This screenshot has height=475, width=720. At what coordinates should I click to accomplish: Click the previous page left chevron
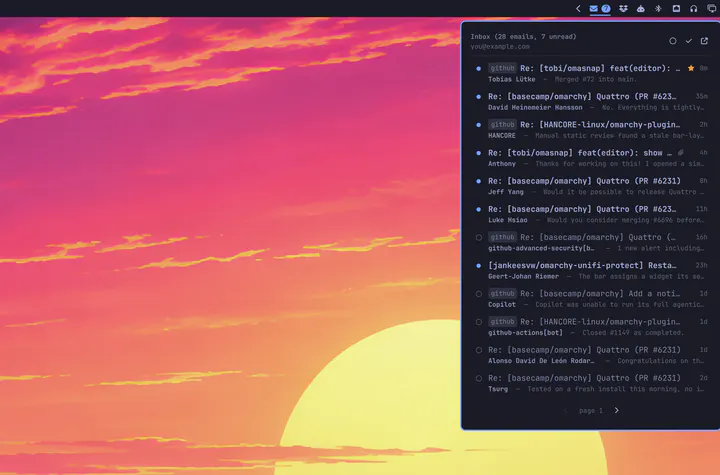[x=566, y=410]
